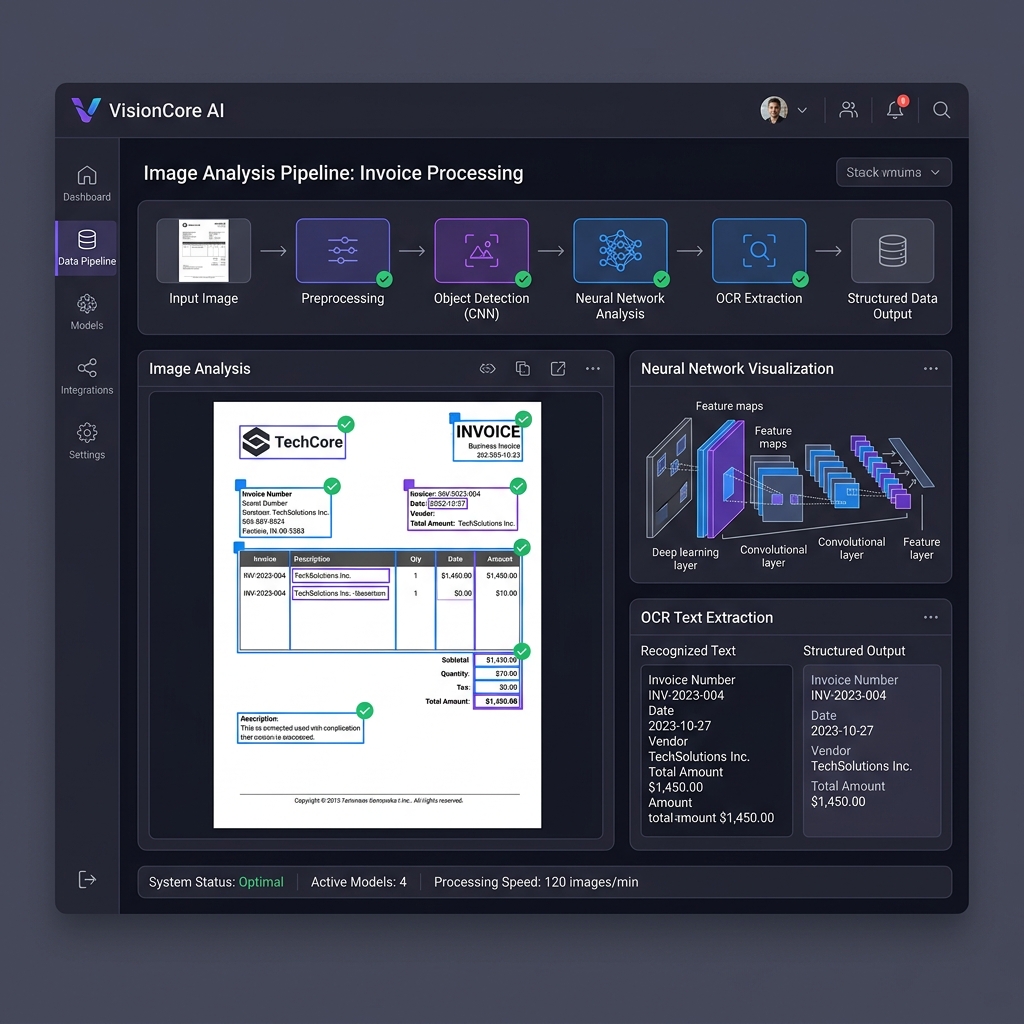Click structured output Total Amount $1,450.00

(838, 801)
